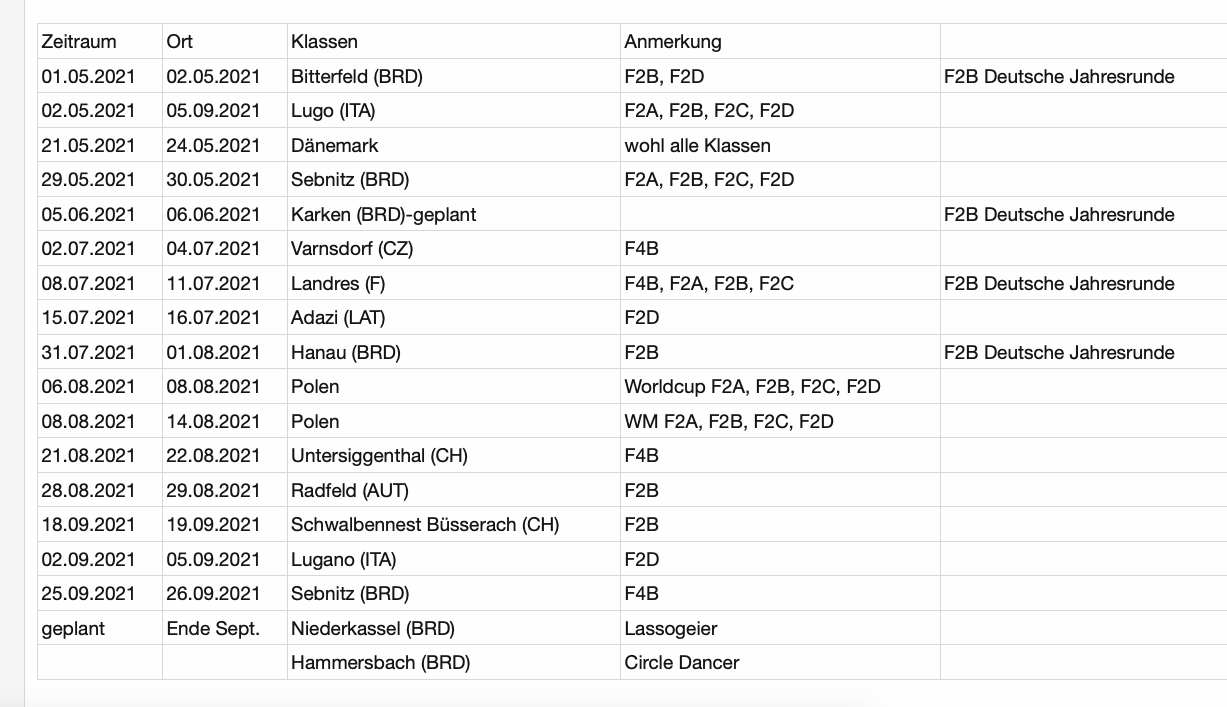Click the WM F2A, F2B, F2C, F2D cell
Image resolution: width=1227 pixels, height=707 pixels.
[x=780, y=421]
